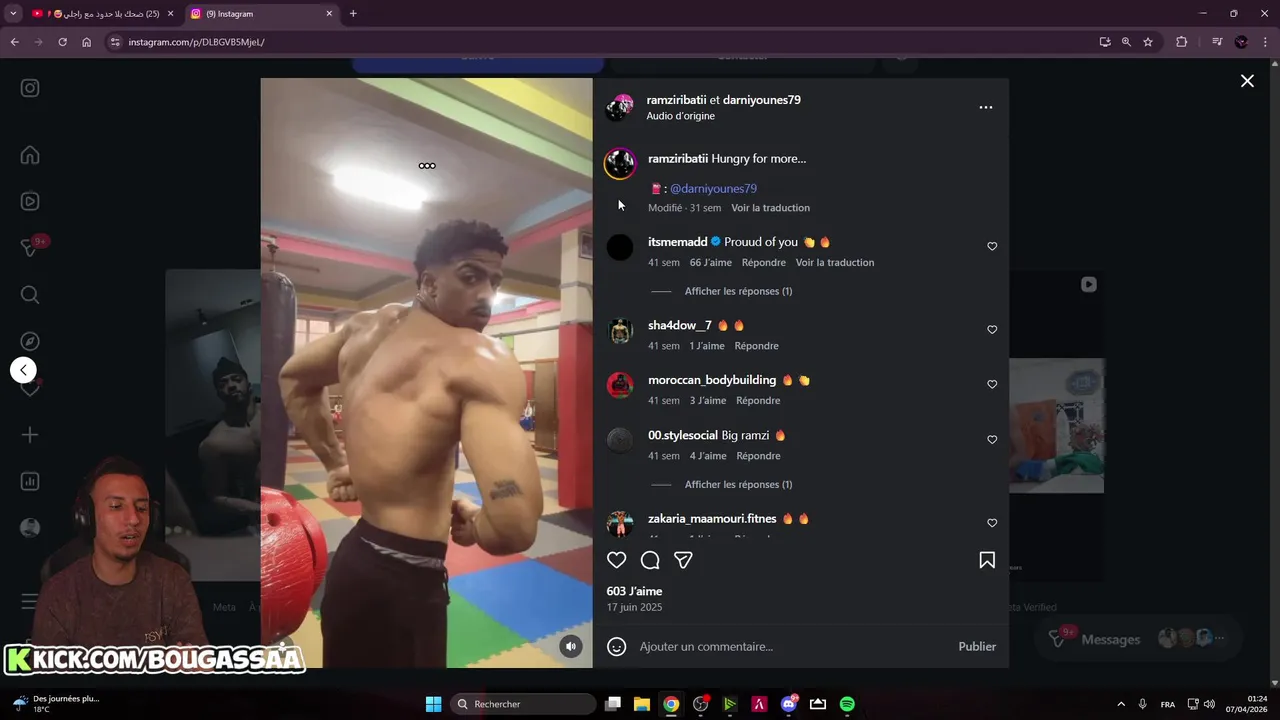Viewport: 1280px width, 720px height.
Task: Open 'Audio d'origine' link
Action: pyautogui.click(x=680, y=116)
